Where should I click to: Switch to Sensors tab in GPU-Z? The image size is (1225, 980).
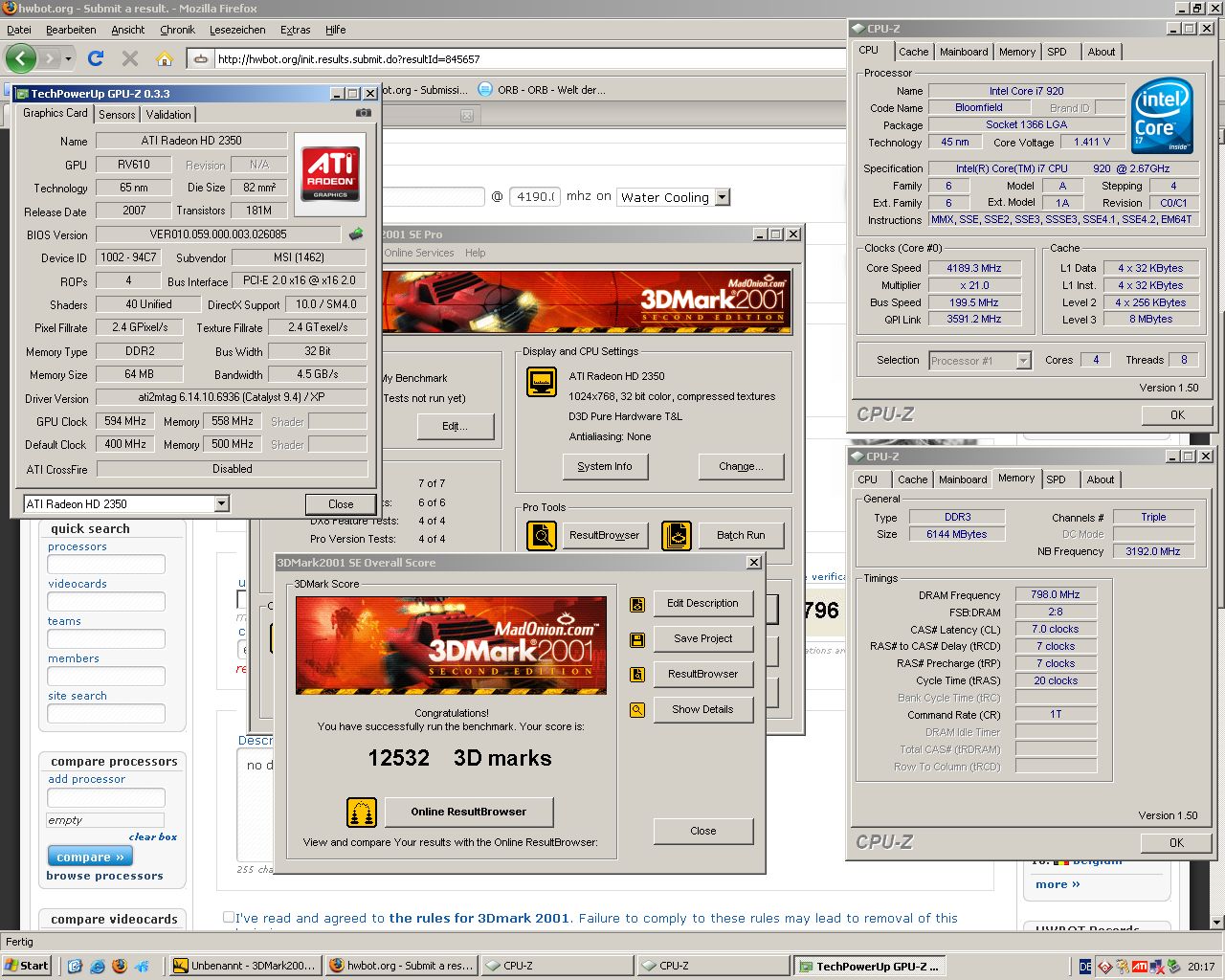point(117,115)
